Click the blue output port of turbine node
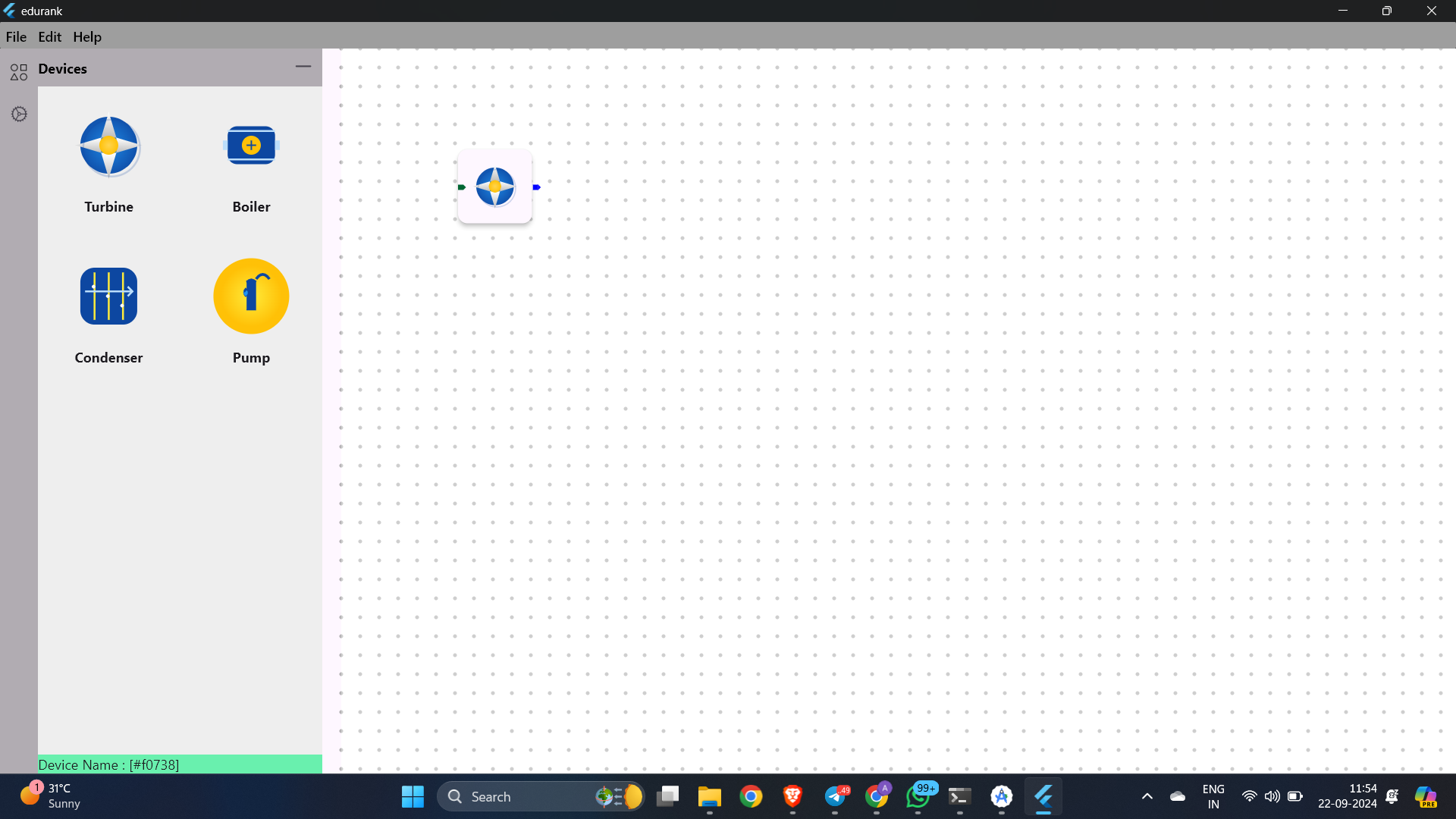 pos(536,187)
